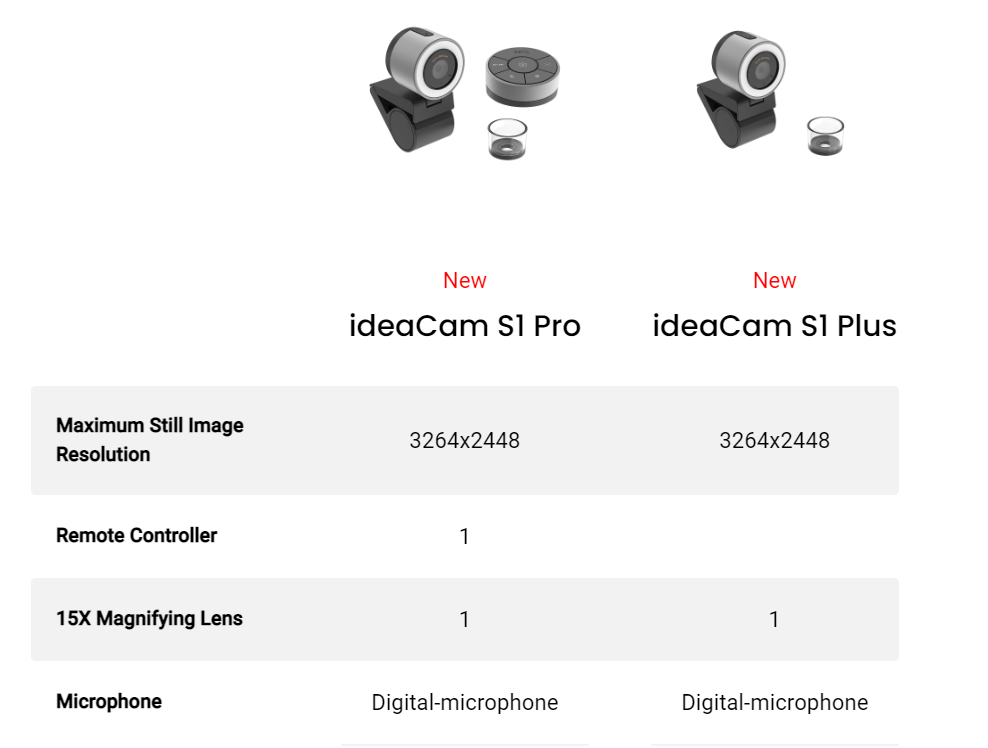Click the ideaCam S1 Plus webcam image
988x748 pixels.
[741, 89]
